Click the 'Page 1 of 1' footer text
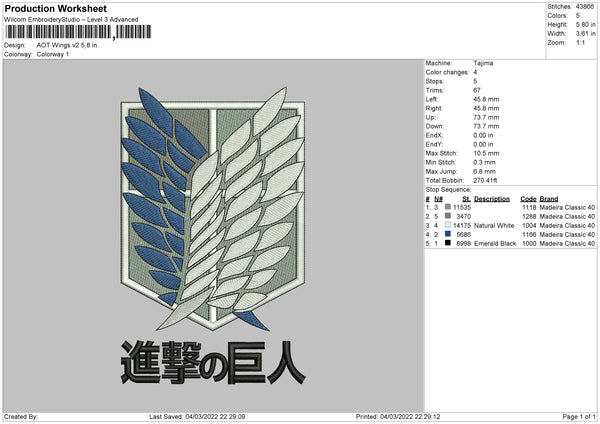The image size is (600, 424). (x=579, y=416)
